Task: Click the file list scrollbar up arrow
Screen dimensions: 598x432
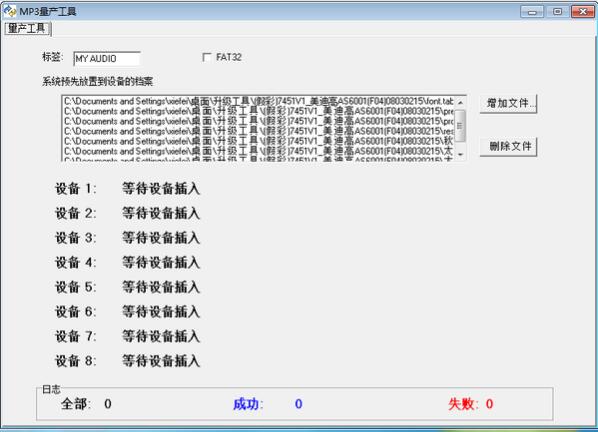Action: point(460,103)
